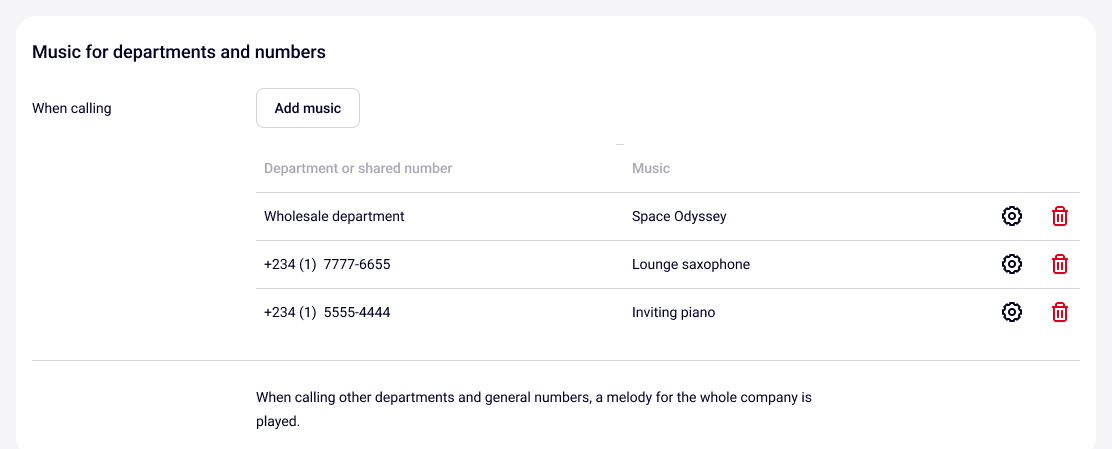Click the Department or shared number header
Image resolution: width=1112 pixels, height=449 pixels.
click(x=358, y=168)
